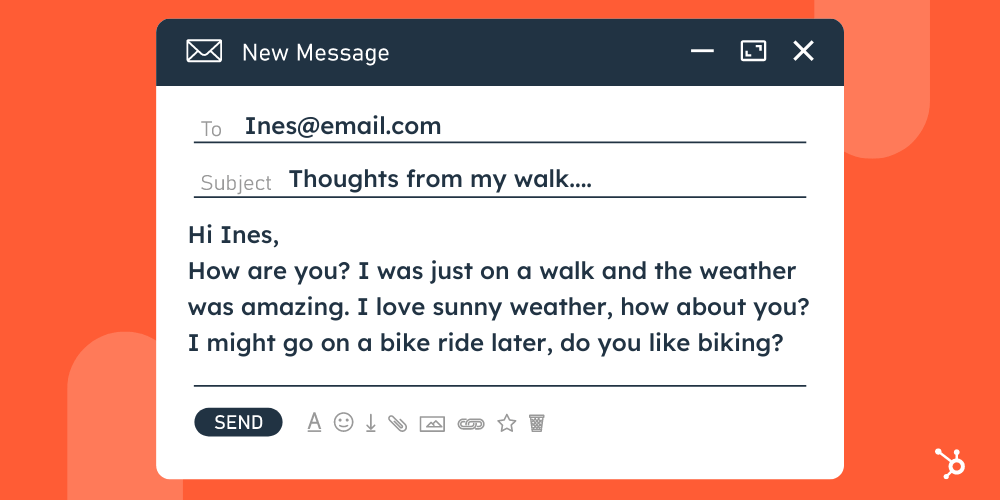Image resolution: width=1000 pixels, height=500 pixels.
Task: Click the Subject field text
Action: click(x=440, y=180)
